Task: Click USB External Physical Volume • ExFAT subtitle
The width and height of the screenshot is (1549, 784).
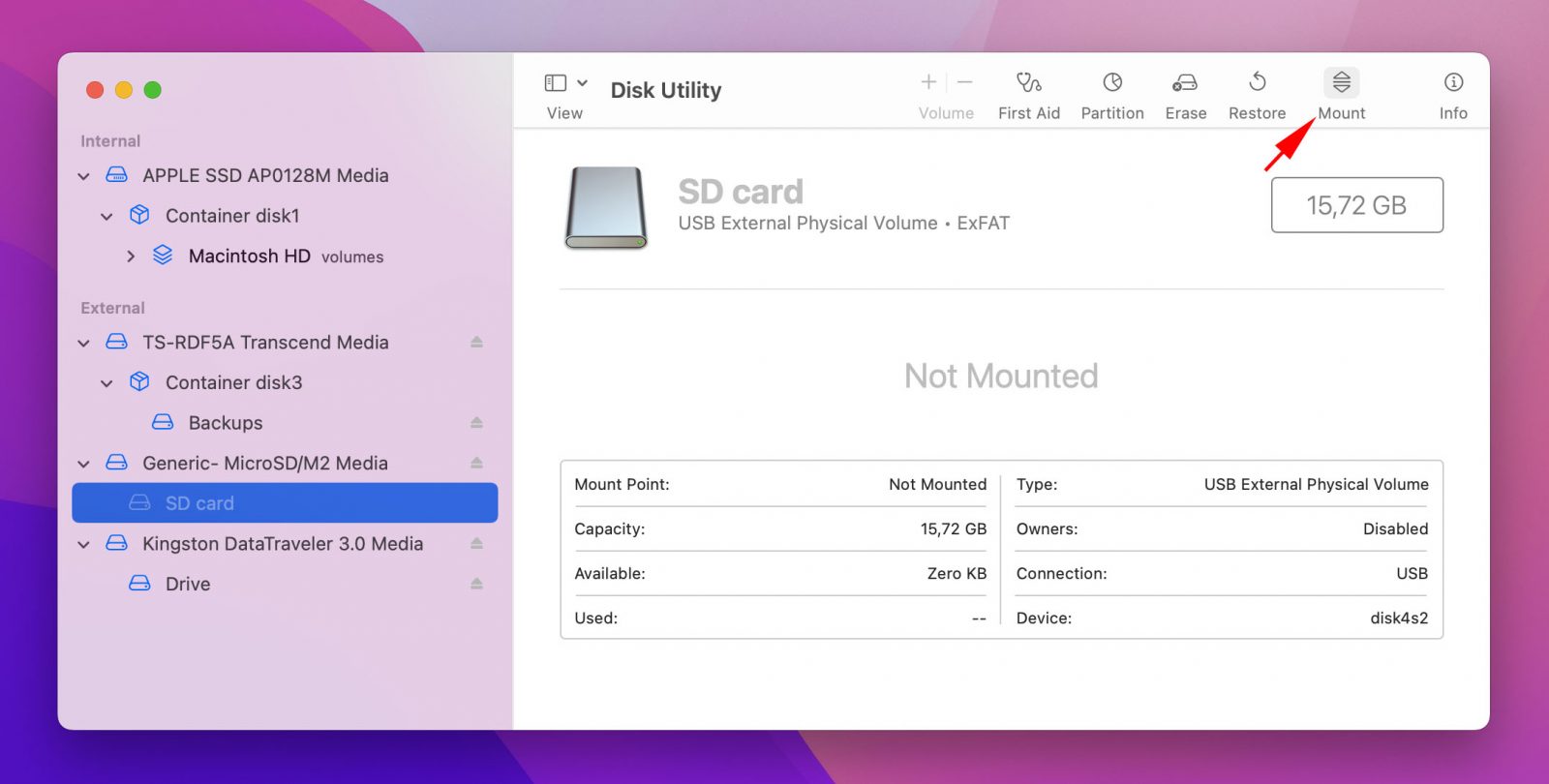Action: coord(843,224)
